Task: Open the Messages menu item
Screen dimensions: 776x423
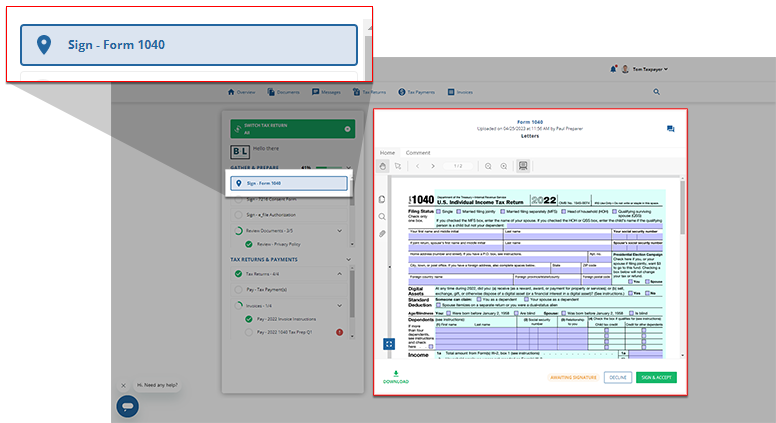Action: [326, 92]
